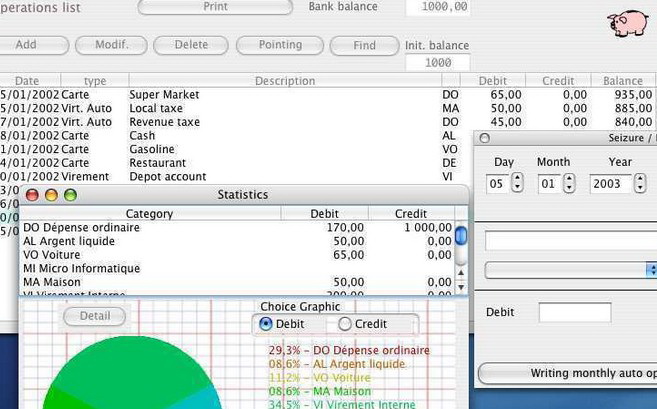Click the Description column header
This screenshot has height=409, width=657.
285,80
